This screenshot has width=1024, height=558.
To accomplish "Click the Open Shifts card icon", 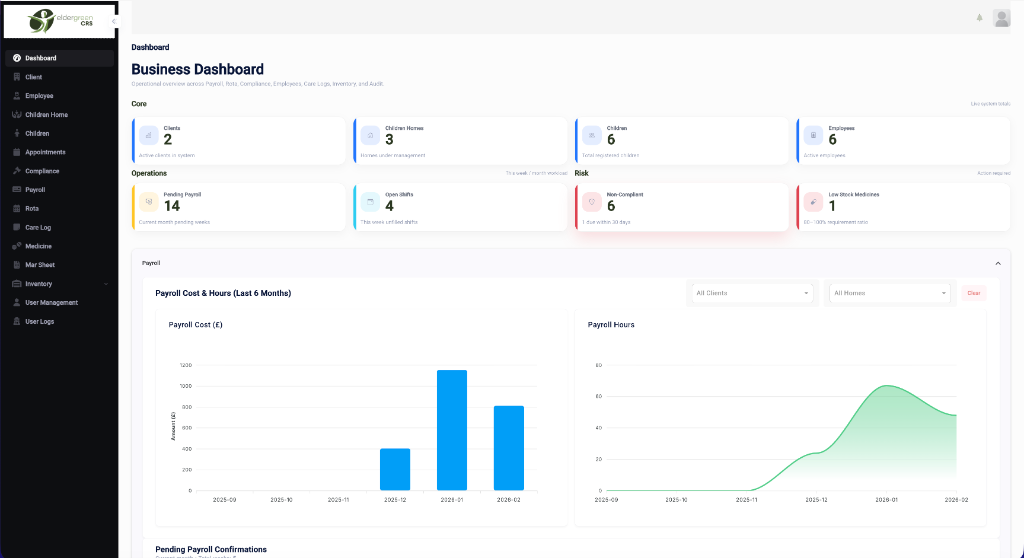I will [370, 202].
